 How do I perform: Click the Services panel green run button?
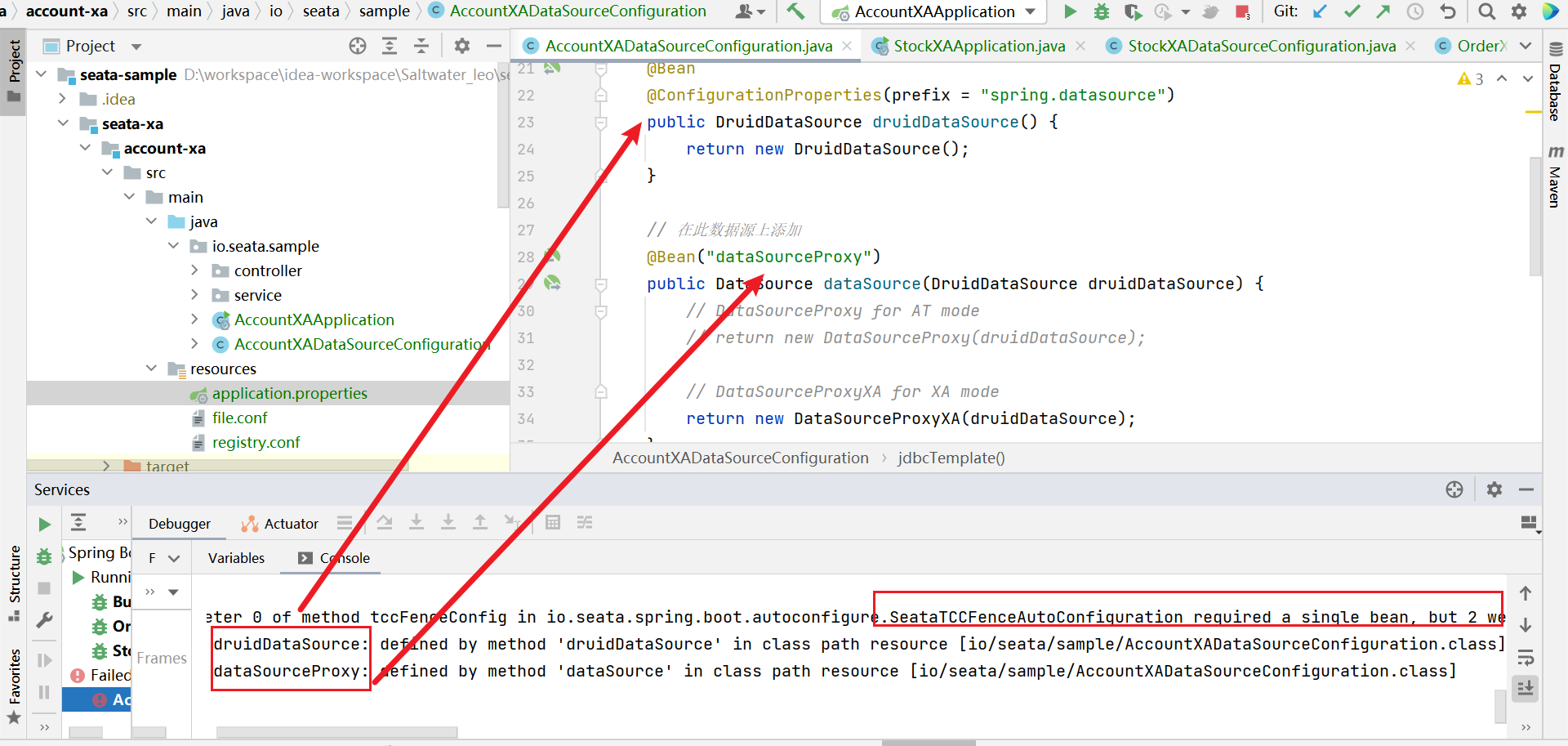tap(44, 525)
